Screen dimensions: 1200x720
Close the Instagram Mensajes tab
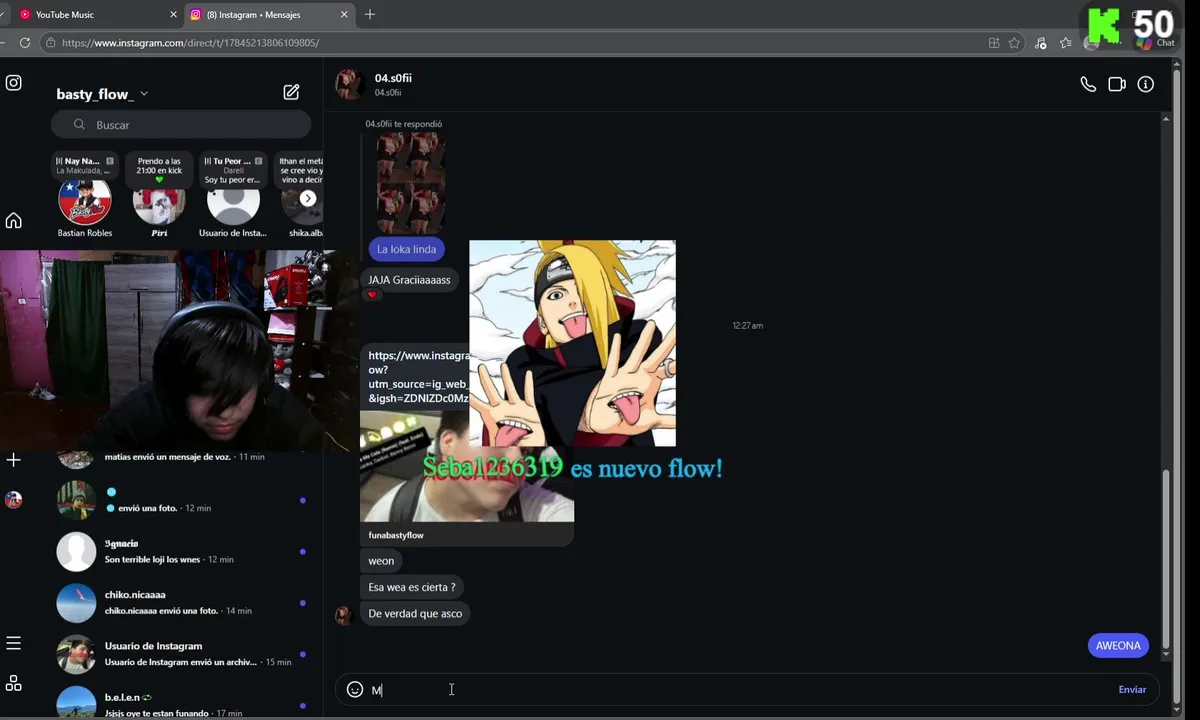345,15
